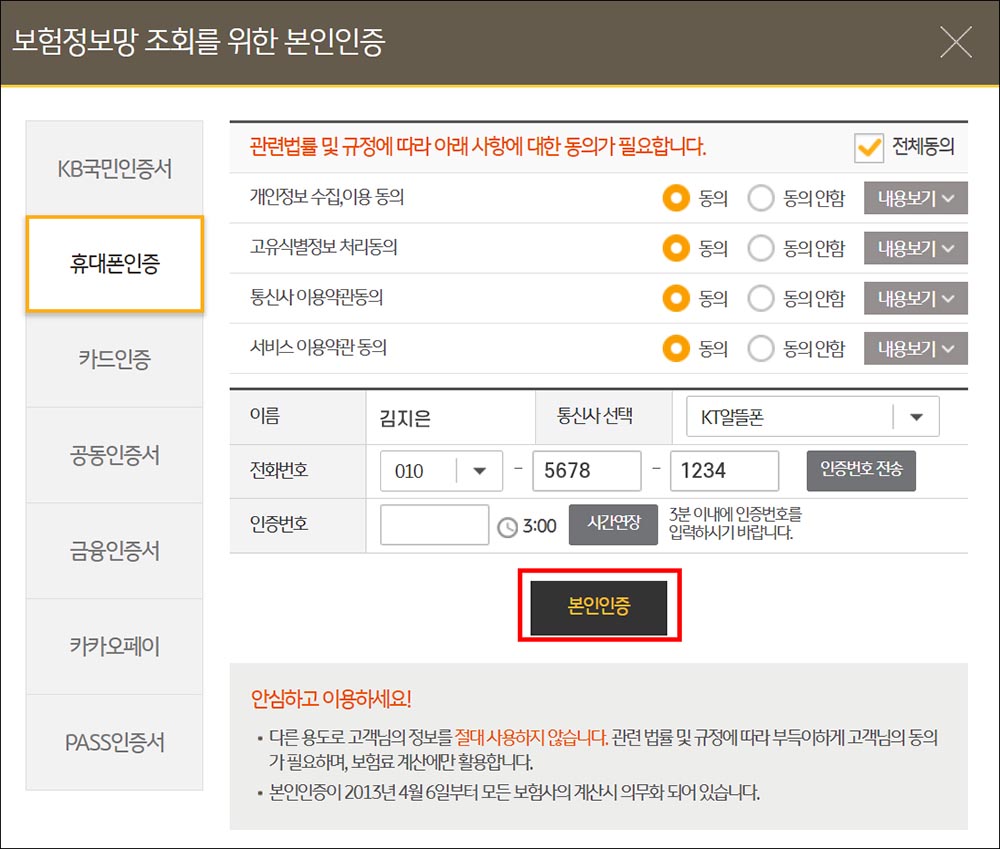The image size is (1000, 849).
Task: Expand 내용보기 for 개인정보 수집,이용 동의
Action: 914,198
